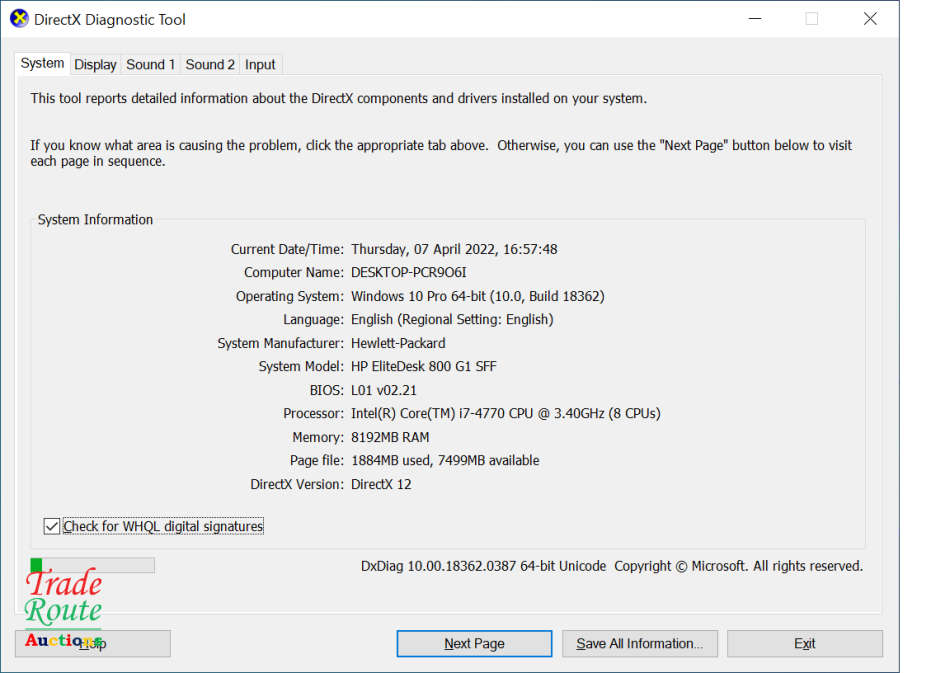Click the Next Page button

point(474,643)
